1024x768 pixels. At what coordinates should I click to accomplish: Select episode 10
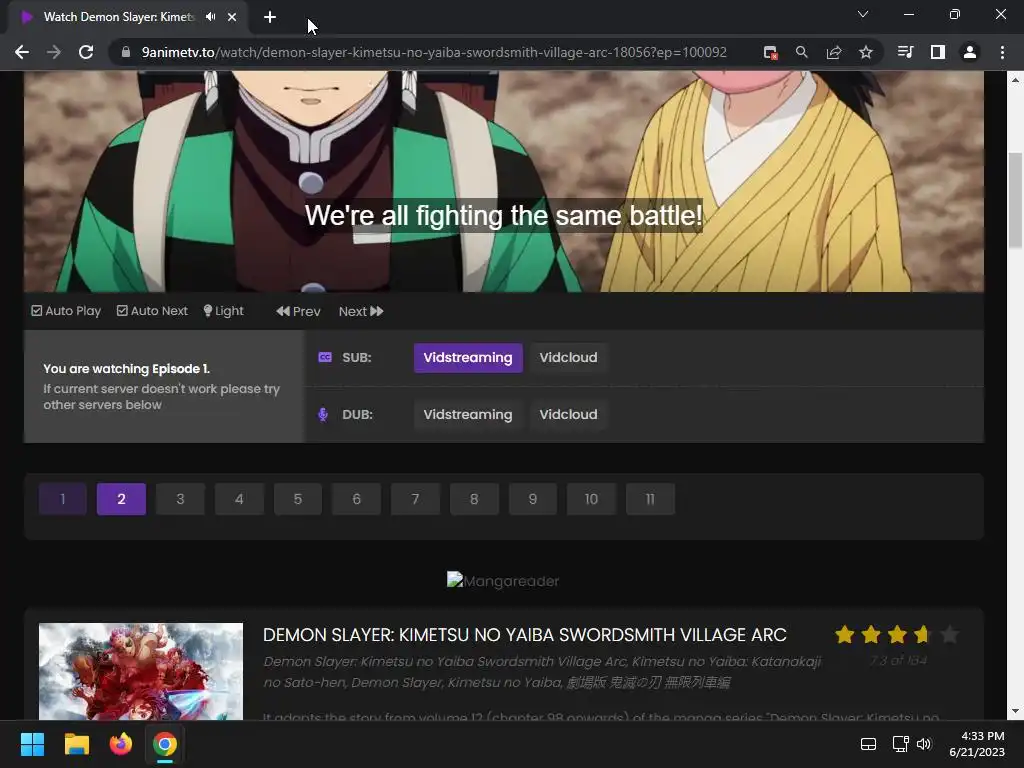(x=592, y=499)
